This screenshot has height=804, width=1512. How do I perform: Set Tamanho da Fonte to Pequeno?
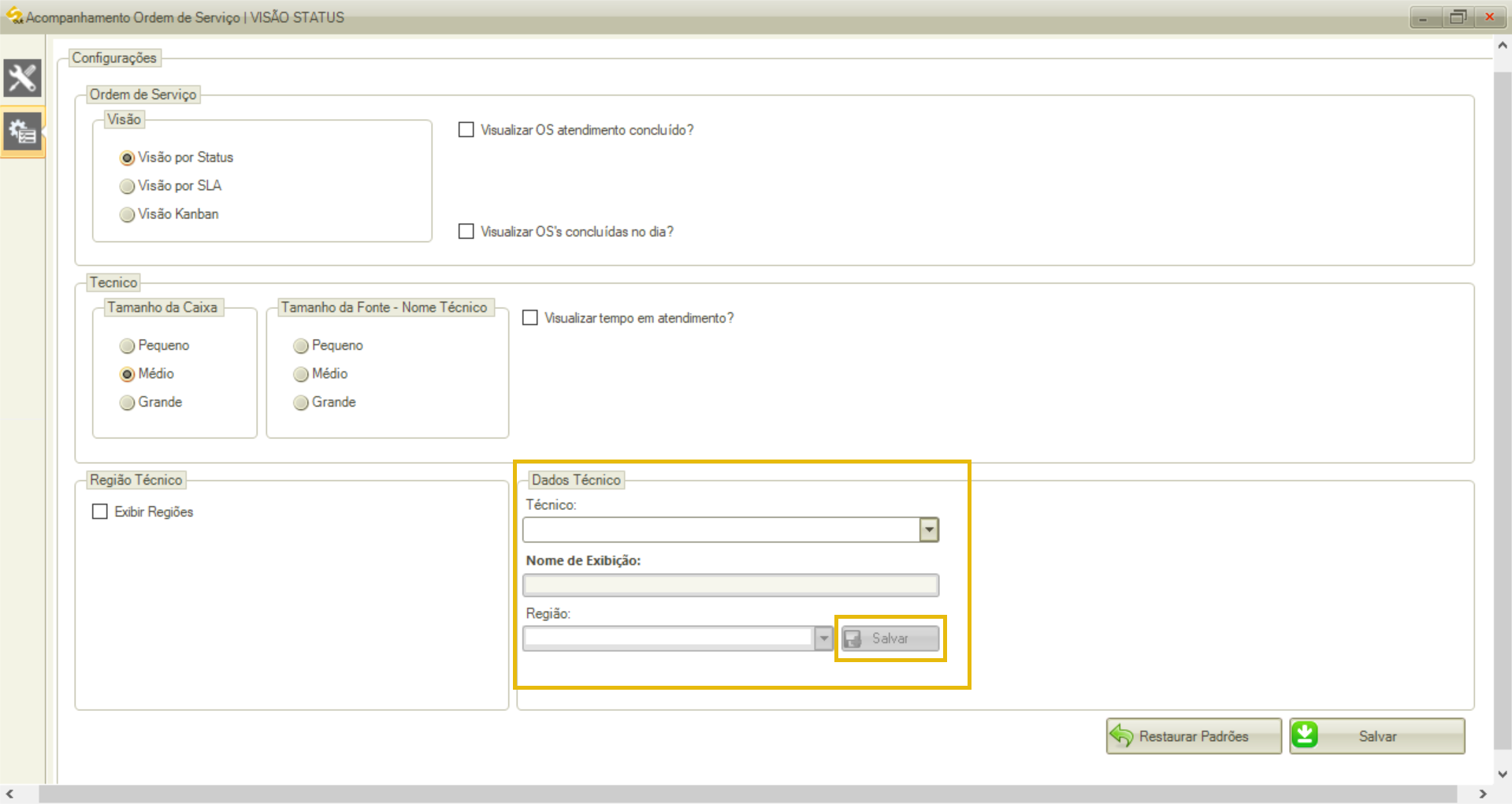(300, 346)
